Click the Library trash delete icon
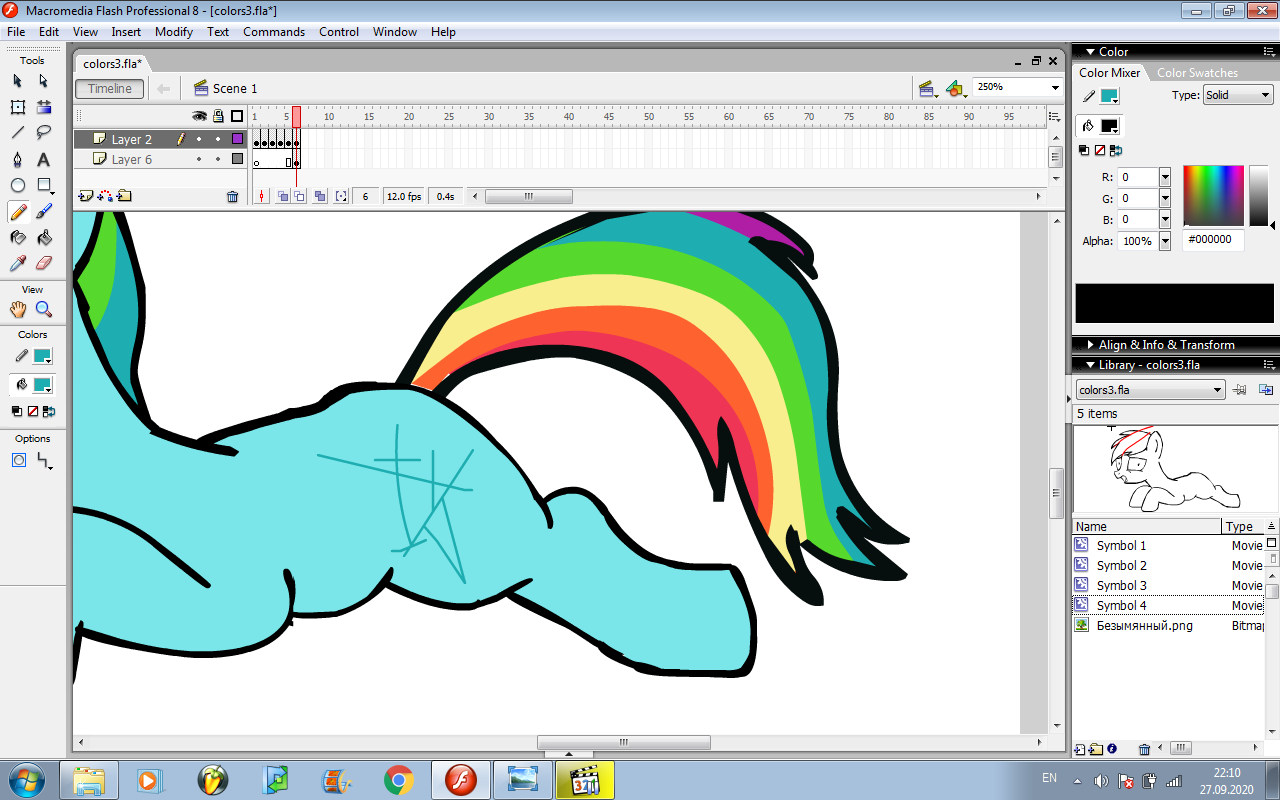The width and height of the screenshot is (1280, 800). [1145, 749]
